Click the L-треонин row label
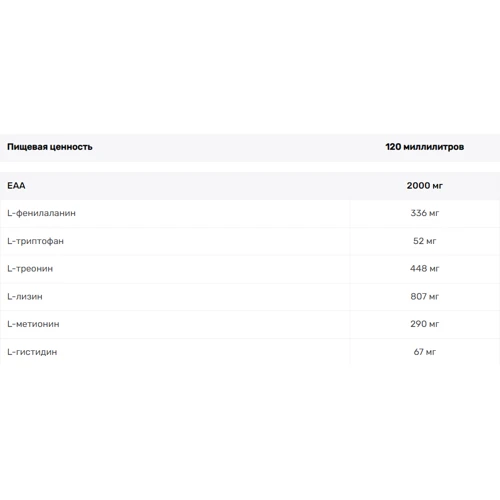Viewport: 500px width, 500px height. point(30,269)
